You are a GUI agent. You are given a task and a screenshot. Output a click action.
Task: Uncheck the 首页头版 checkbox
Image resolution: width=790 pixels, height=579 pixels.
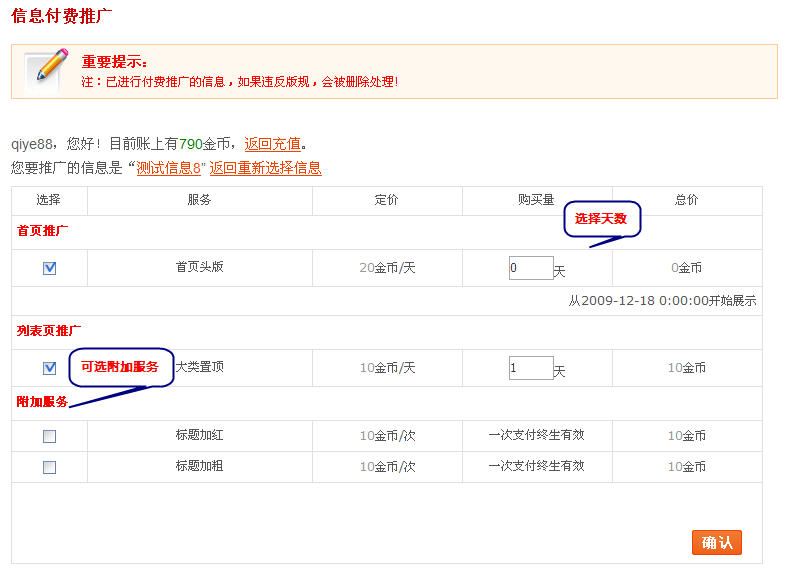click(x=50, y=268)
